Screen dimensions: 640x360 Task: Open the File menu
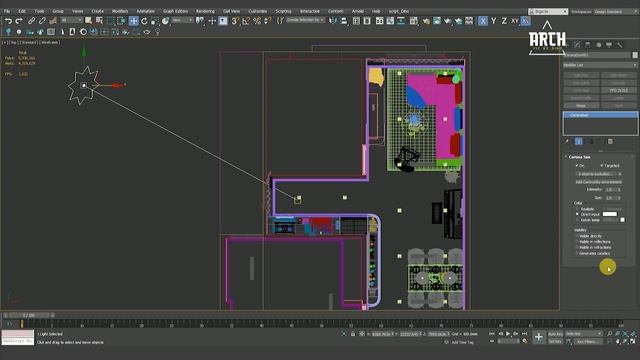[x=7, y=11]
